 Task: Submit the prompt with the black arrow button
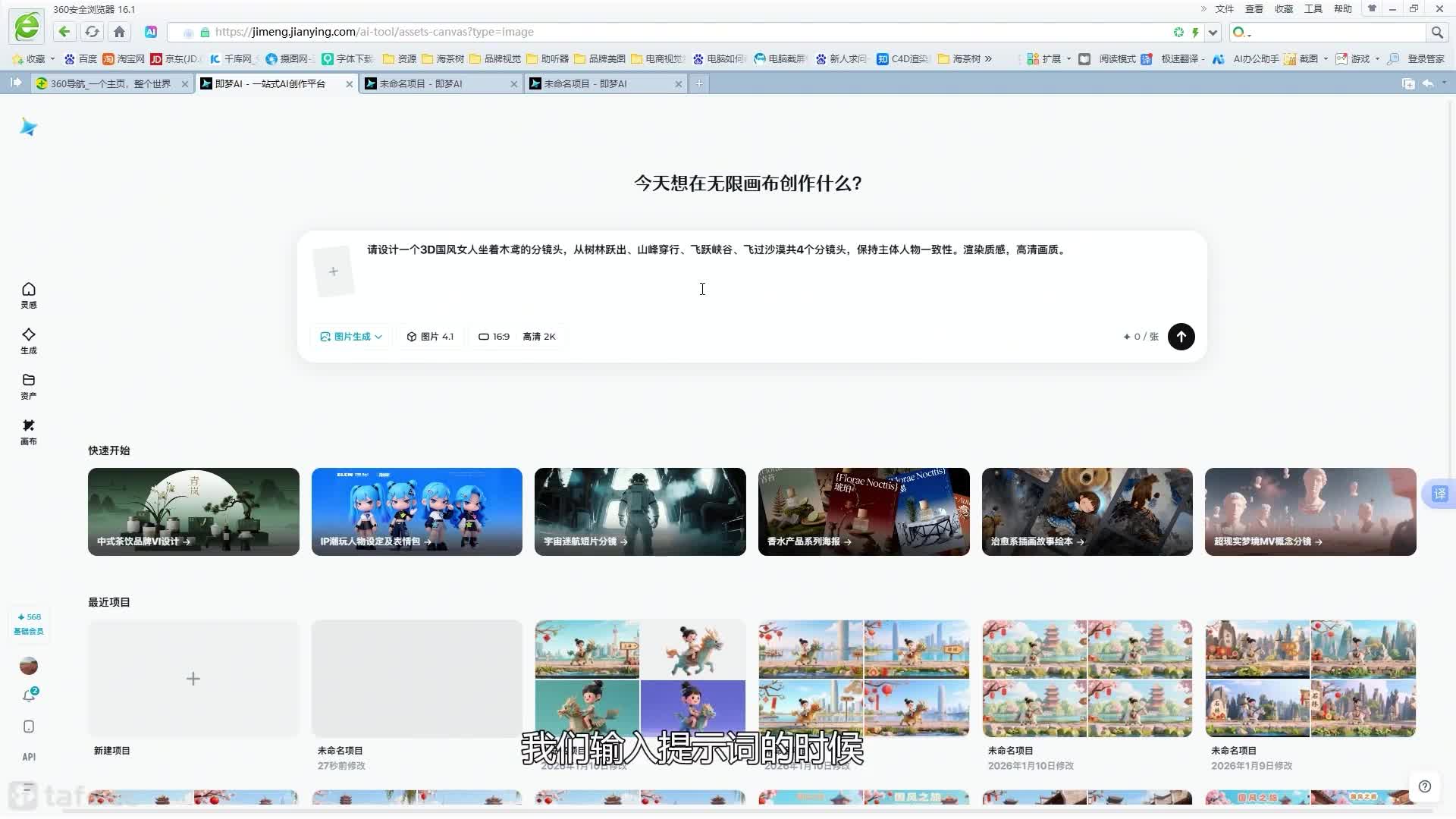(1181, 337)
